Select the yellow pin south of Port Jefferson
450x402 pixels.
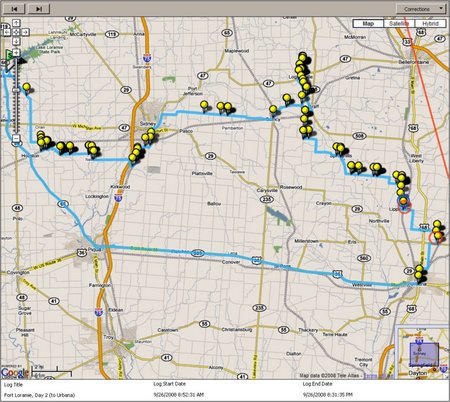pyautogui.click(x=204, y=105)
